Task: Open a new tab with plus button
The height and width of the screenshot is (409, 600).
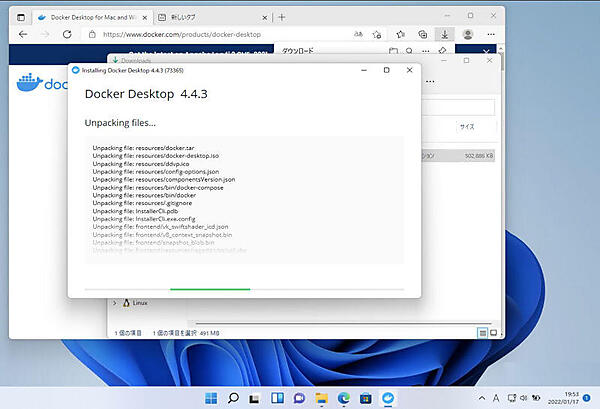Action: (282, 17)
